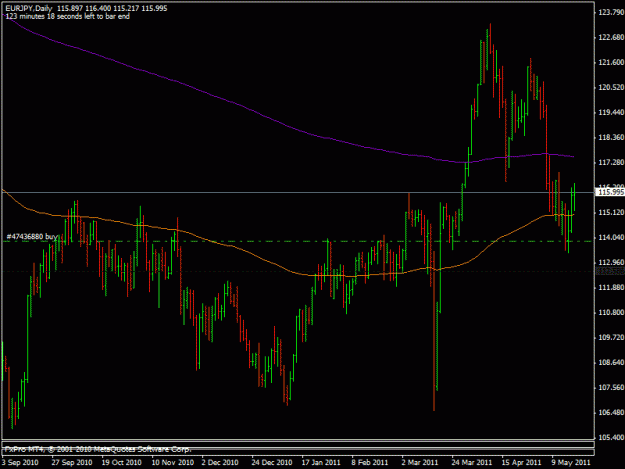Click the 117.280 price scale label
Image resolution: width=625 pixels, height=469 pixels.
tap(611, 163)
